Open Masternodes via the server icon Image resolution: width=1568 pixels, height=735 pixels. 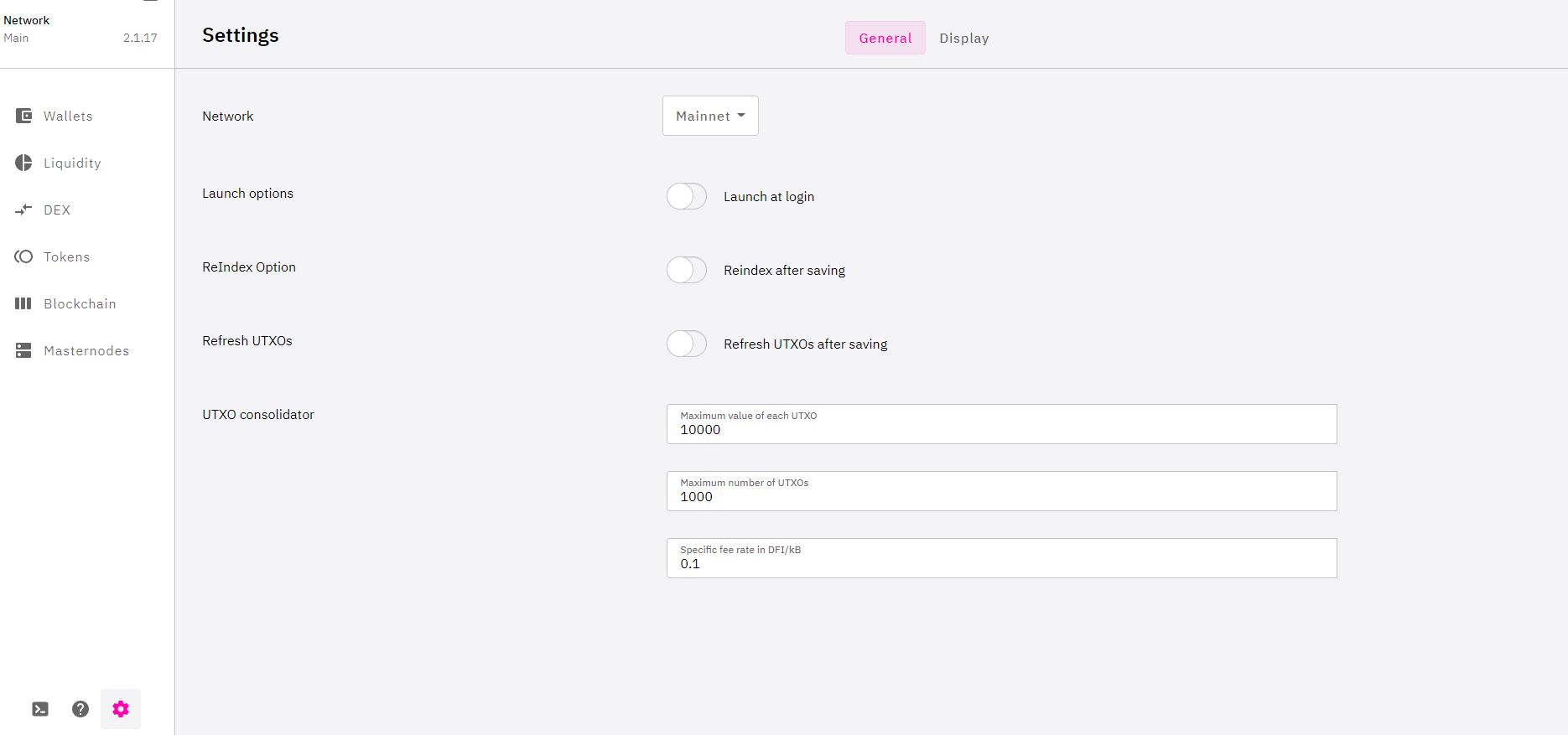click(23, 350)
